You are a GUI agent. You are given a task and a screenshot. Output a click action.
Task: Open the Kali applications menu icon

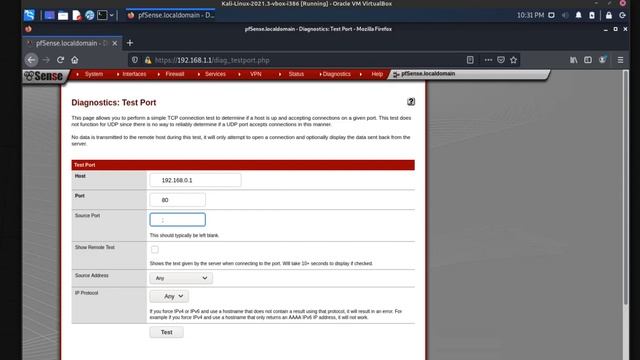29,16
